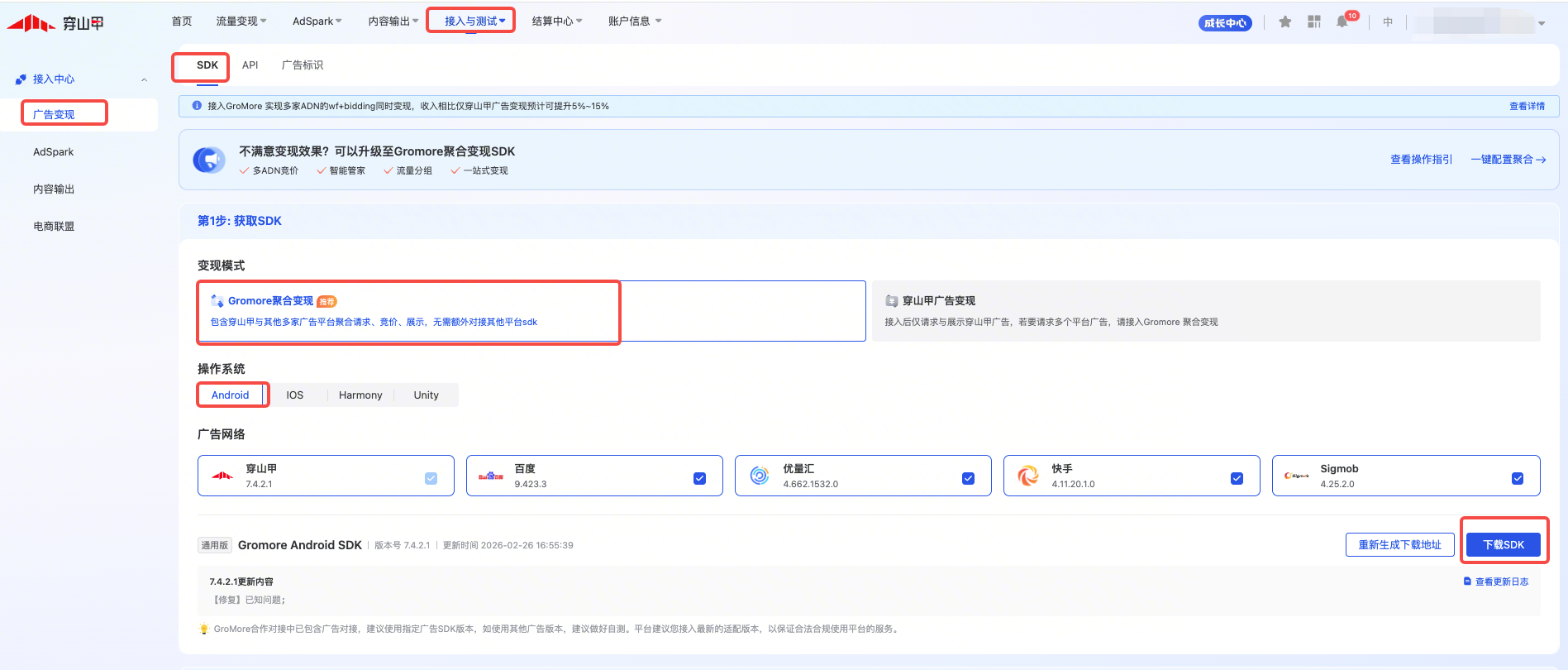Click the 成长中心 badge
Image resolution: width=1568 pixels, height=670 pixels.
point(1224,23)
